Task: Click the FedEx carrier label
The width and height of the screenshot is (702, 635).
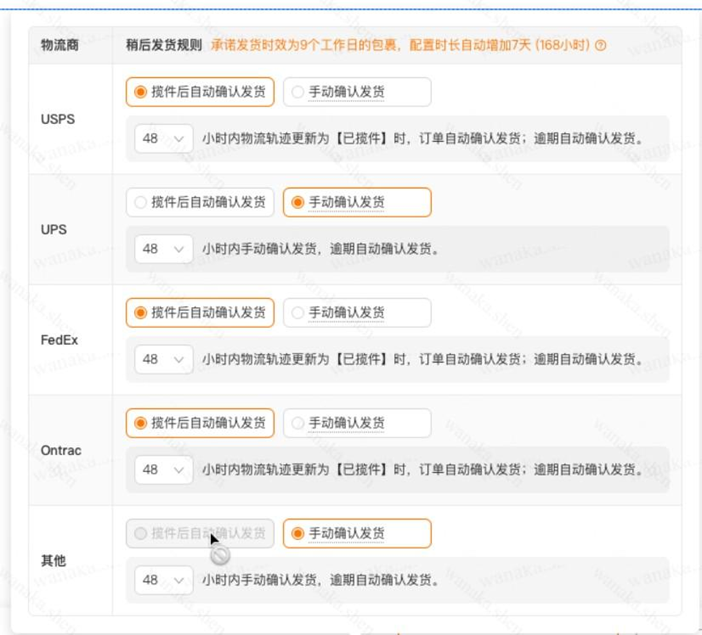Action: (59, 340)
